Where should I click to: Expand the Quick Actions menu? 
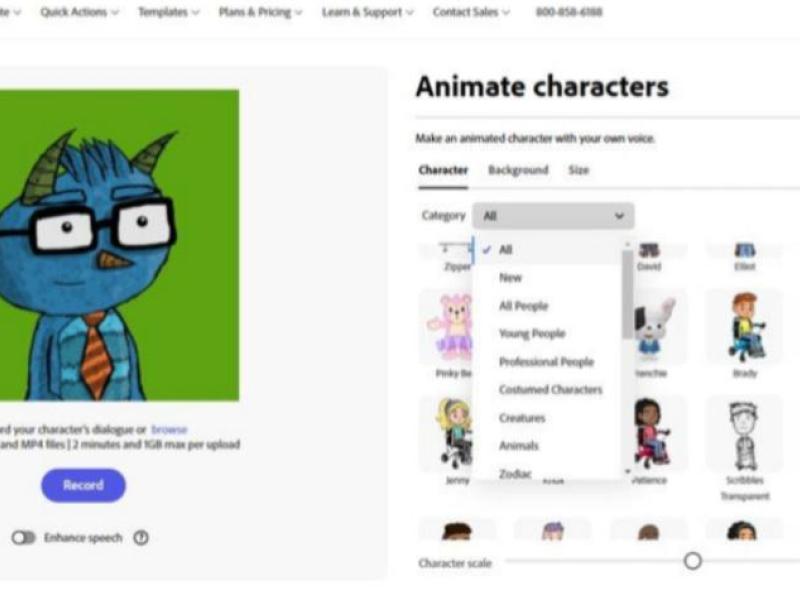[x=79, y=12]
